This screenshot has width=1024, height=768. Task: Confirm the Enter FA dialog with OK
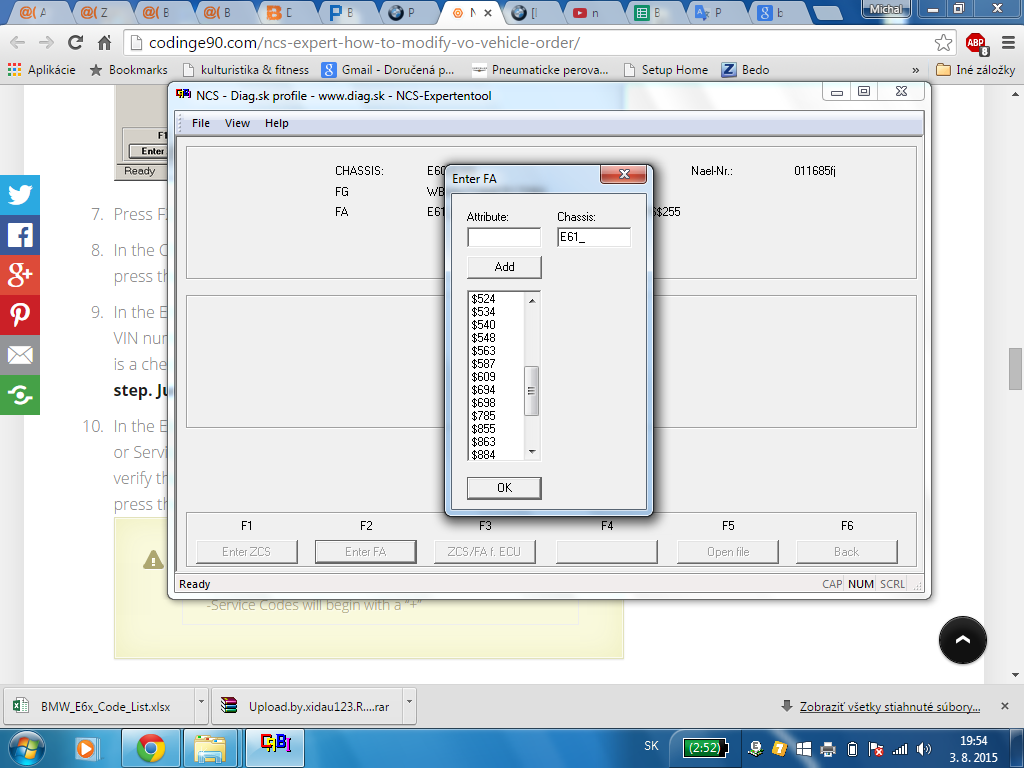[504, 488]
